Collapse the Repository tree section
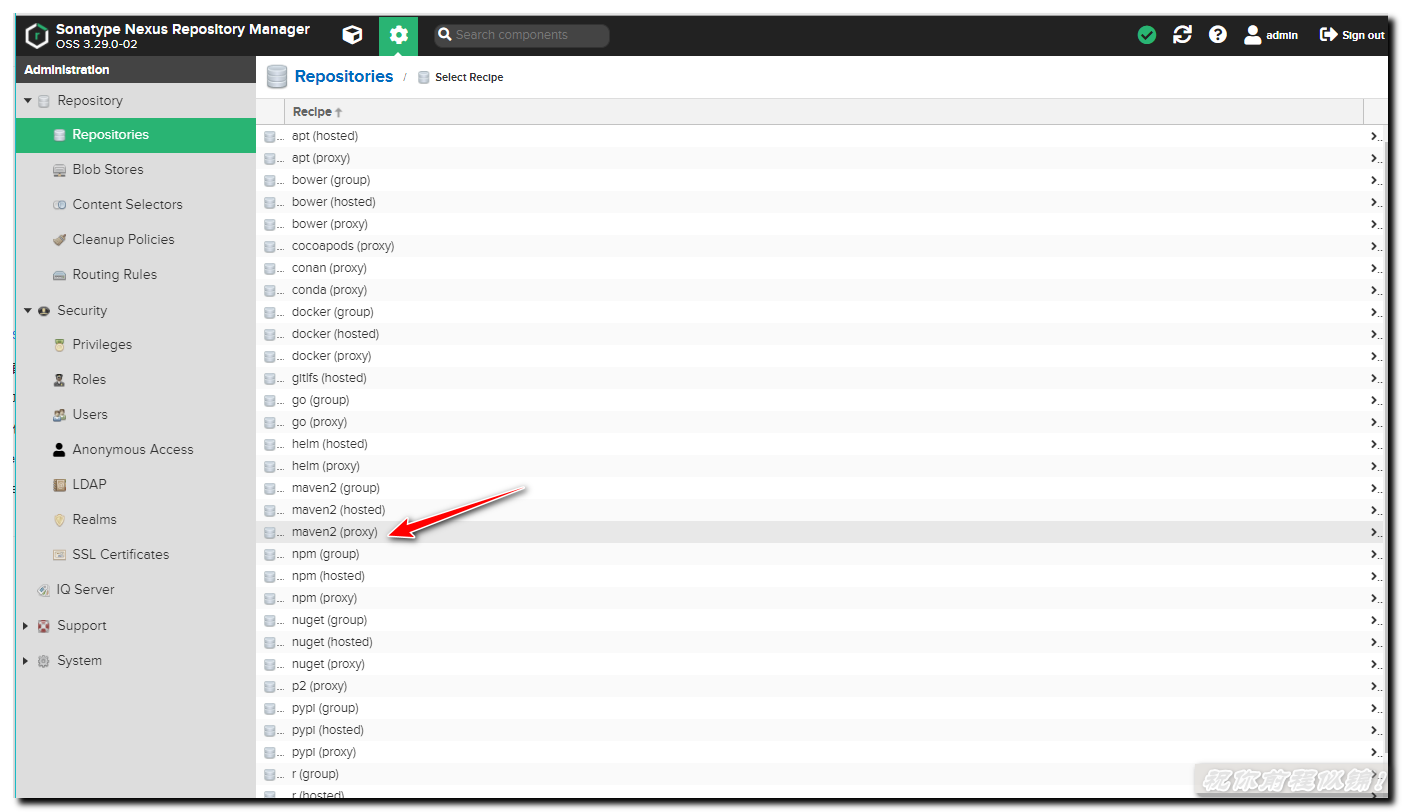 (x=28, y=101)
